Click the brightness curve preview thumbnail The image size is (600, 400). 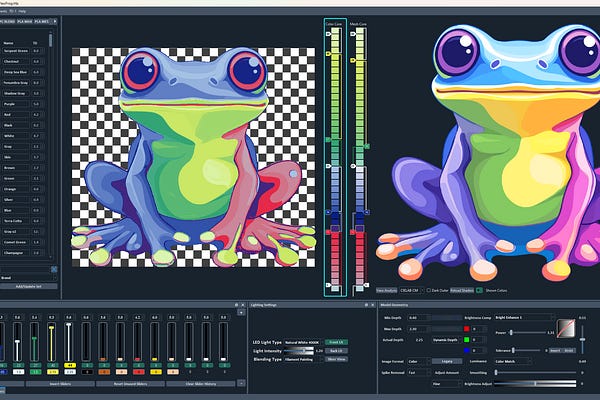pos(566,328)
